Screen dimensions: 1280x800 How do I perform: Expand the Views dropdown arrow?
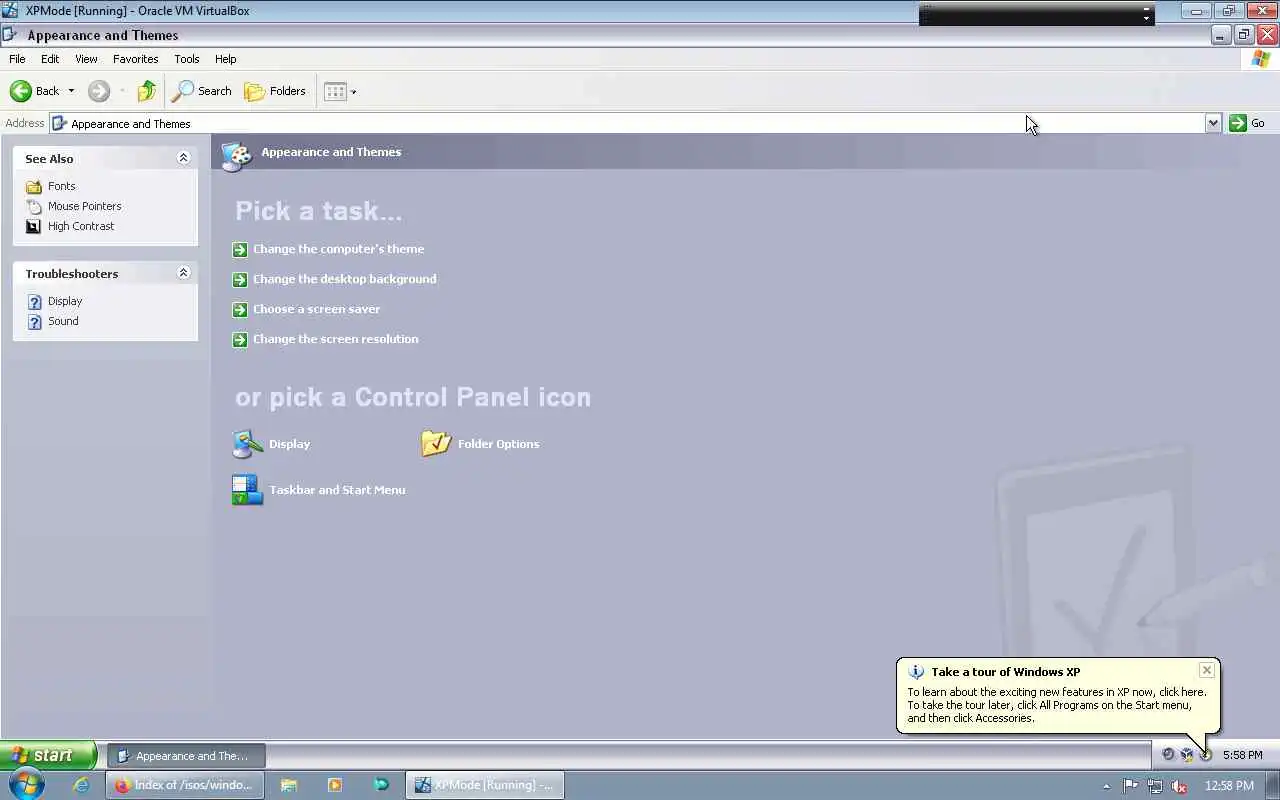[x=353, y=92]
